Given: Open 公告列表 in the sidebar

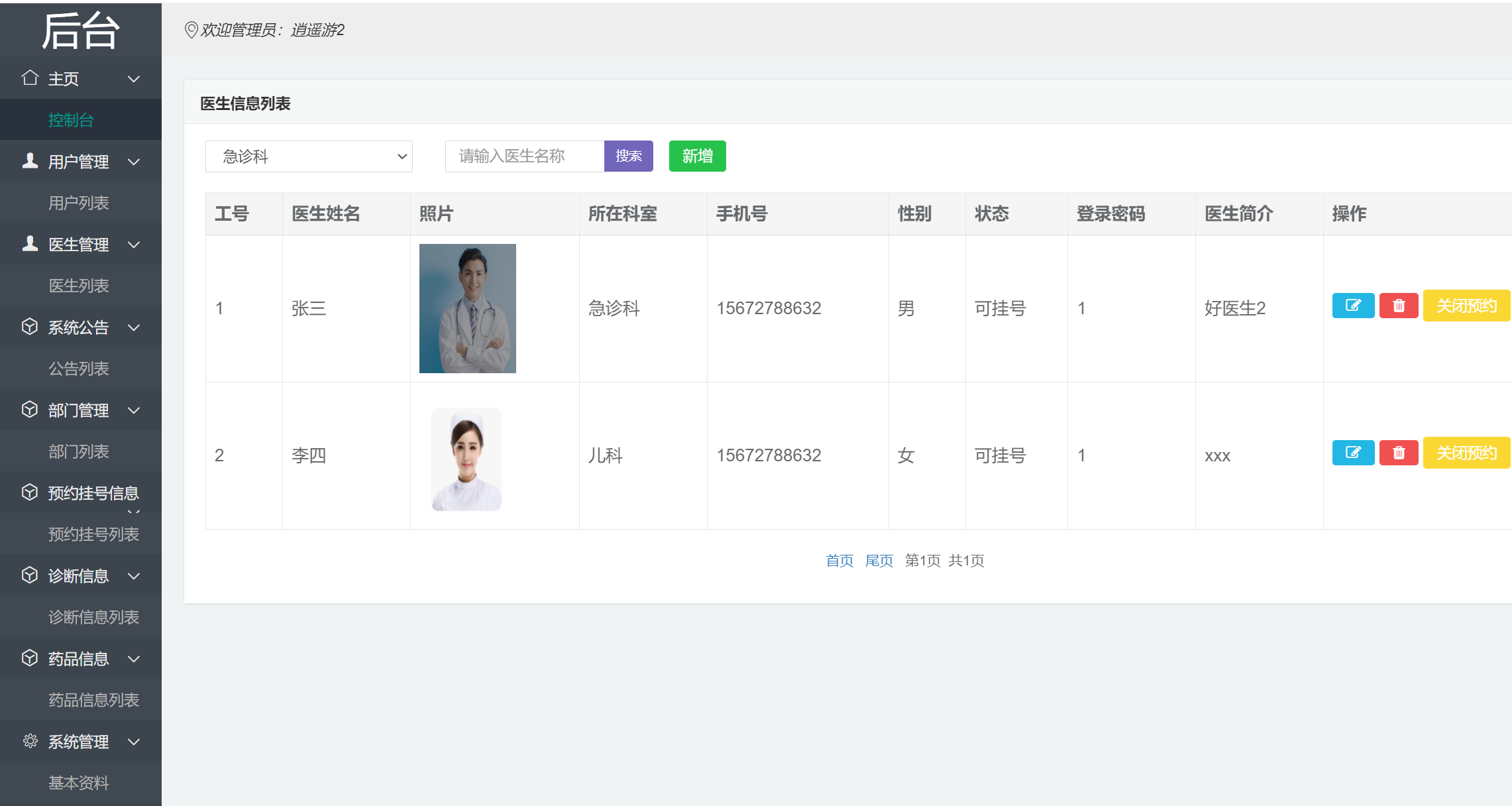Looking at the screenshot, I should [78, 369].
